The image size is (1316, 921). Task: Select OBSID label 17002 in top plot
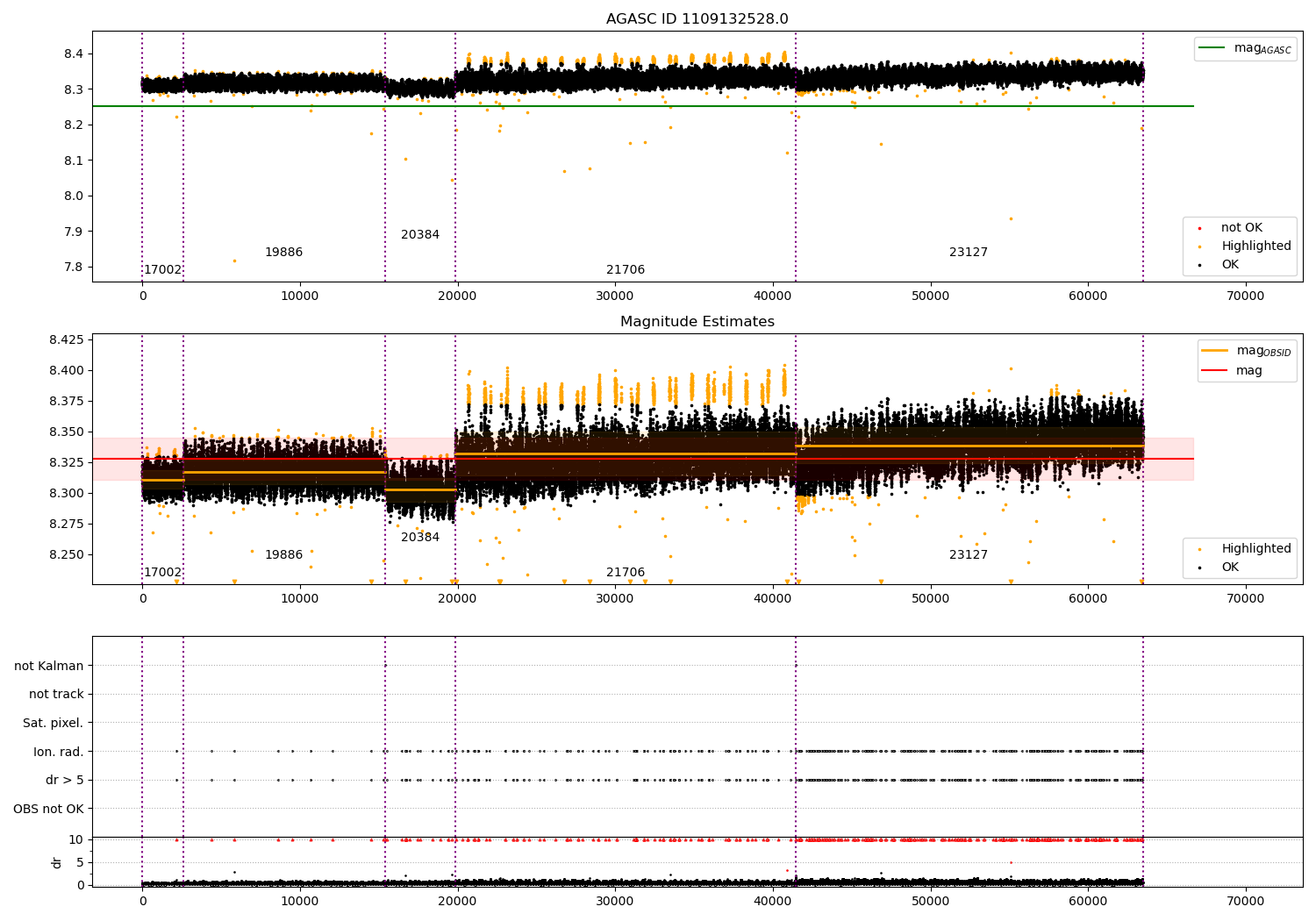(163, 270)
